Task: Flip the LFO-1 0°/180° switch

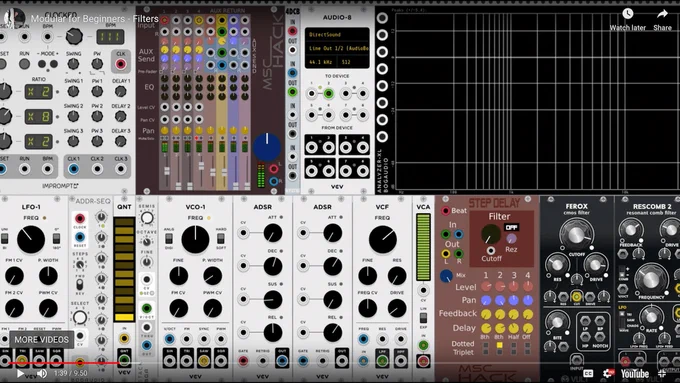Action: [56, 239]
